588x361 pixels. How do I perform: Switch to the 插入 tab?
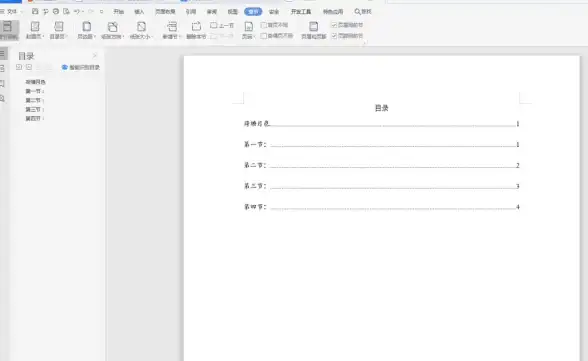pos(139,12)
